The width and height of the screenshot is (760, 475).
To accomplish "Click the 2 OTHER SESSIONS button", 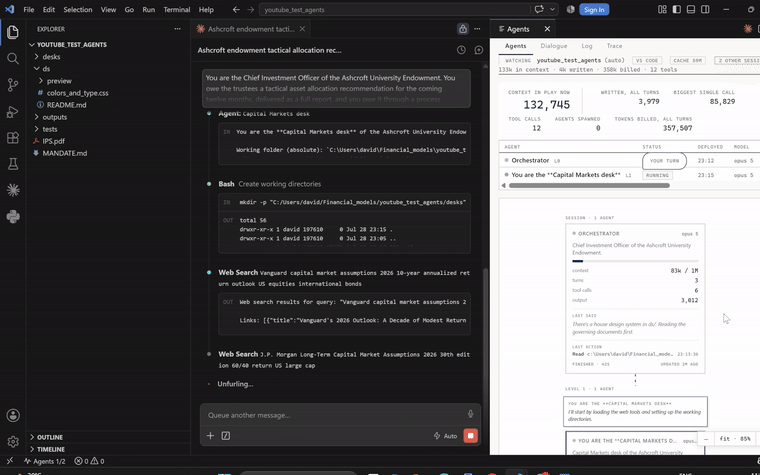I will point(737,61).
